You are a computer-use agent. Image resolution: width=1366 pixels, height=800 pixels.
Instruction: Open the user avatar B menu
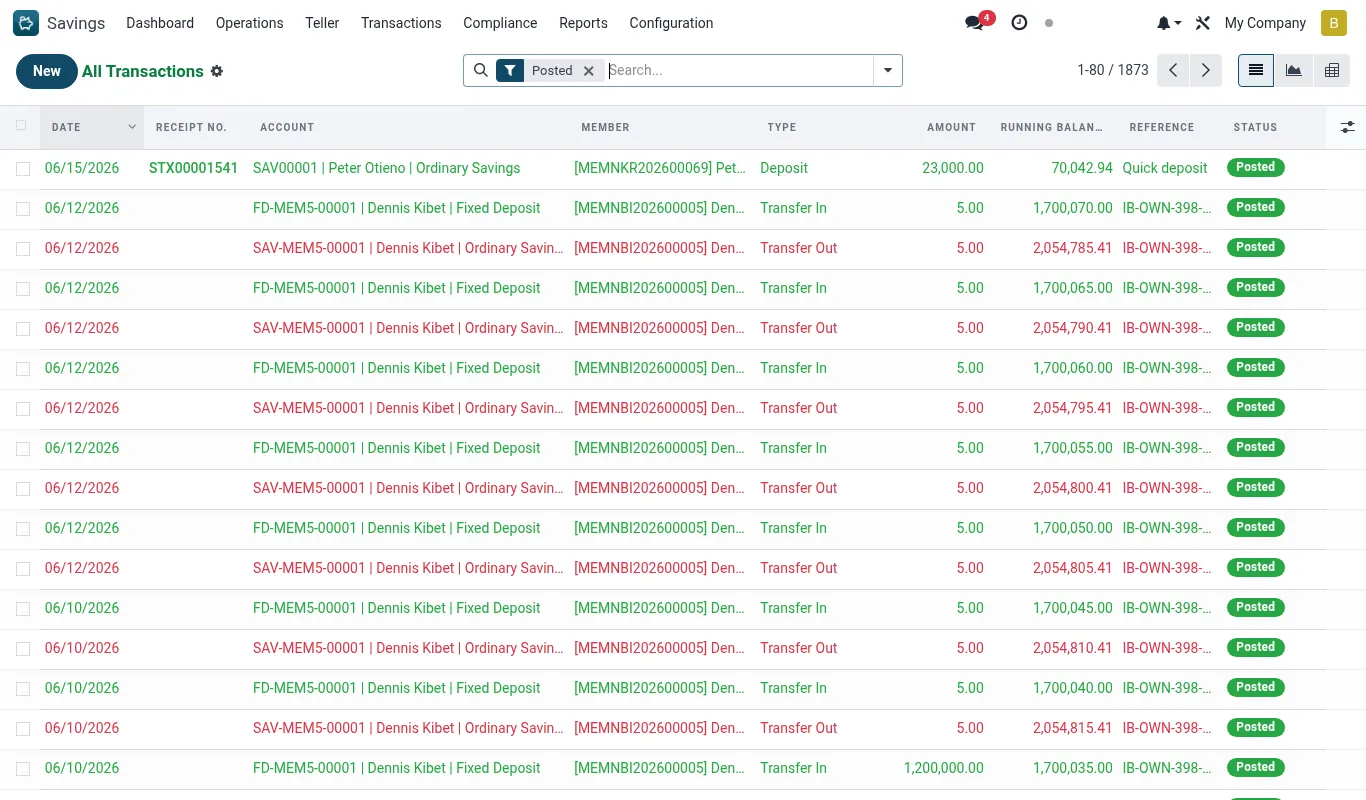tap(1334, 23)
